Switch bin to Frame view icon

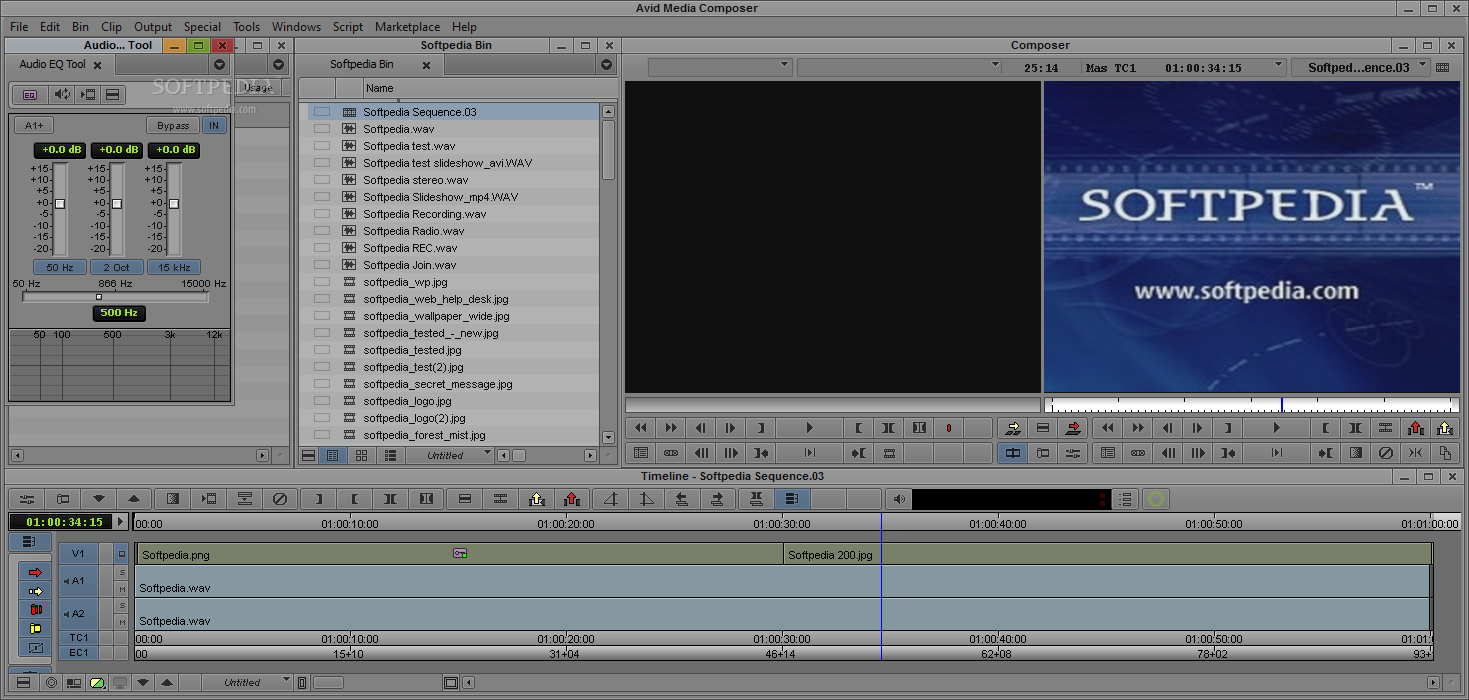361,455
